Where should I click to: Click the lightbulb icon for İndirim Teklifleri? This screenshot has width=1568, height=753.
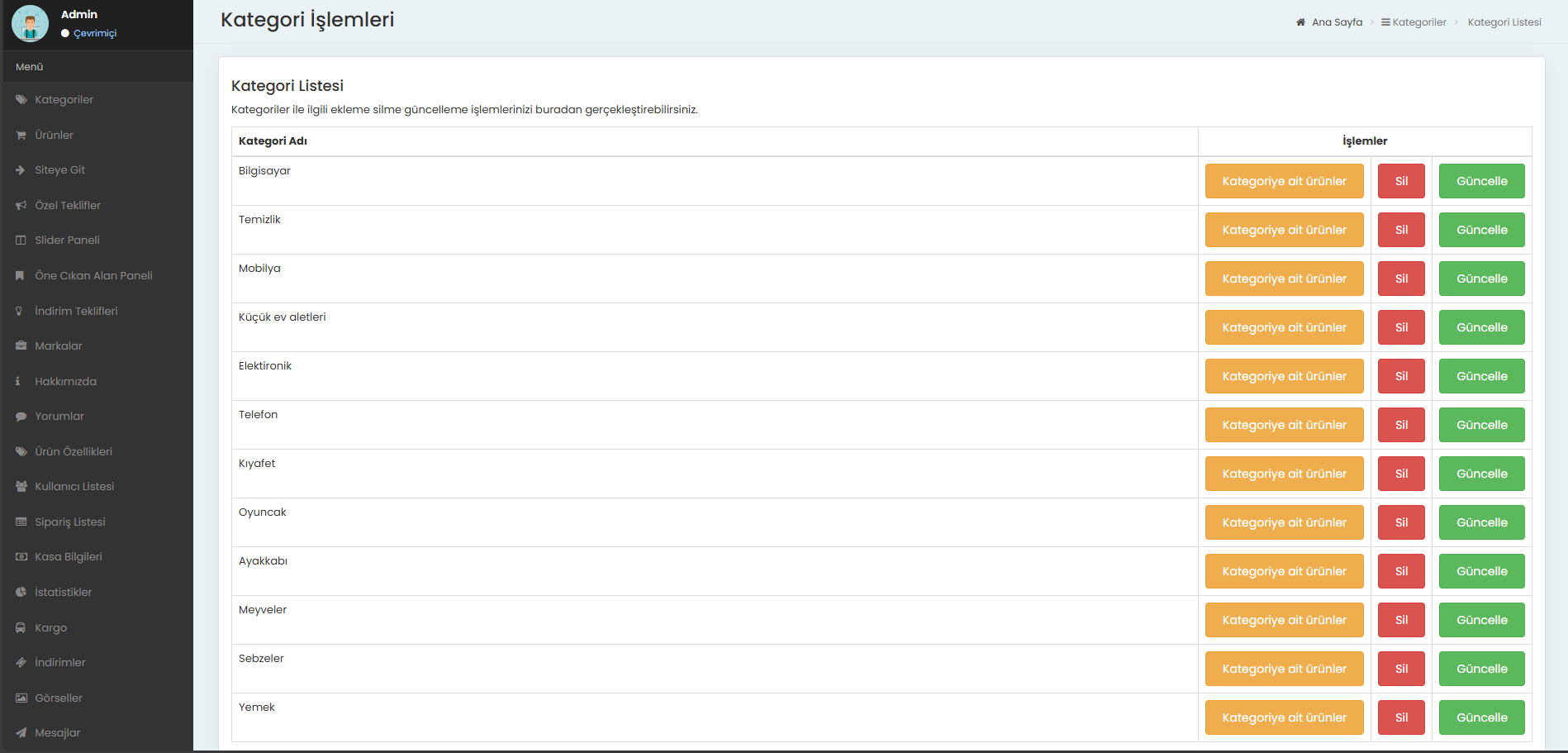pyautogui.click(x=19, y=312)
